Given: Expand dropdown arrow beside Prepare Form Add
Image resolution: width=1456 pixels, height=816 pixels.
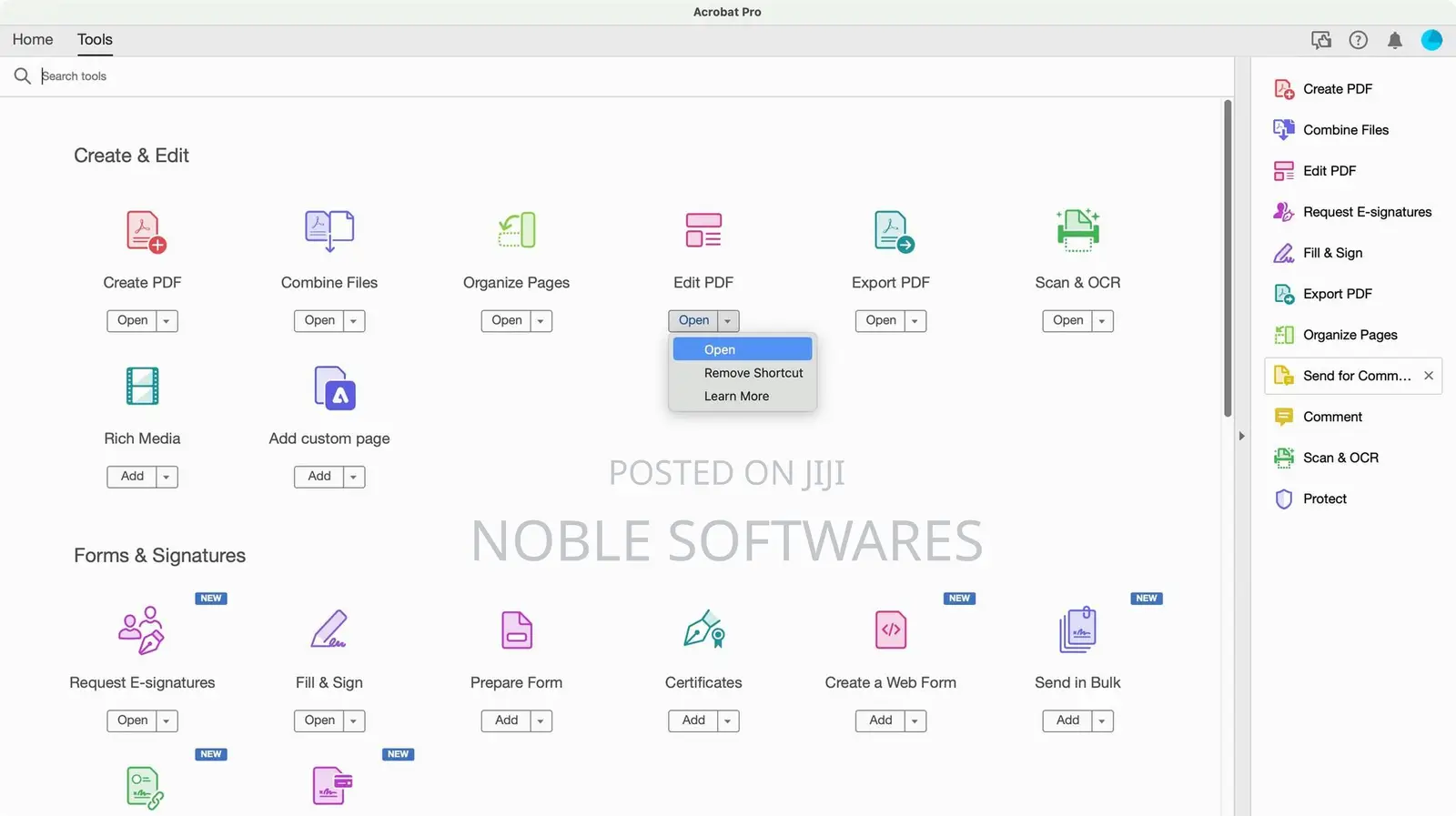Looking at the screenshot, I should [541, 721].
